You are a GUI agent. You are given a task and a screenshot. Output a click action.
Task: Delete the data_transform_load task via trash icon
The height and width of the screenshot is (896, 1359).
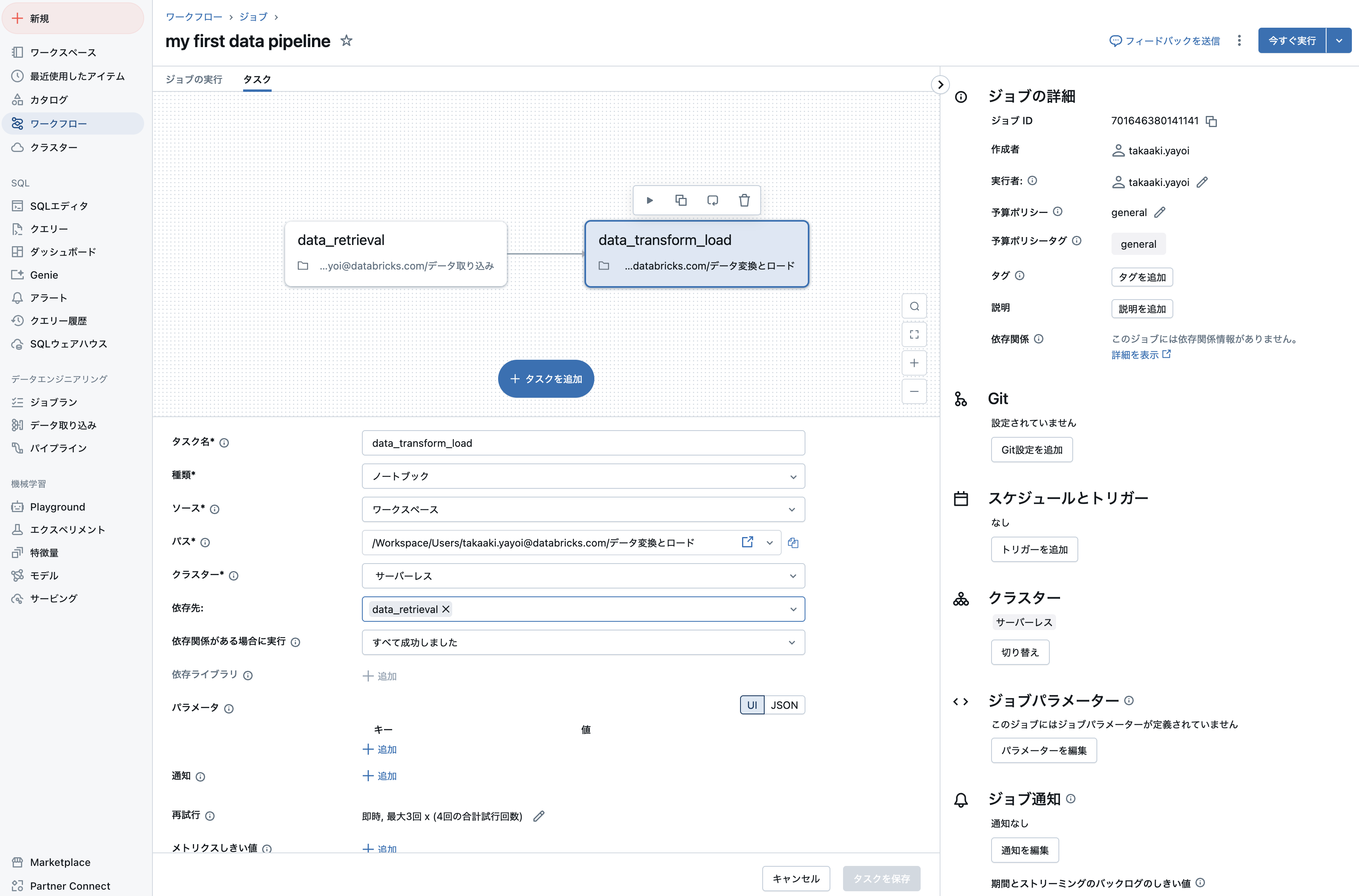click(744, 201)
